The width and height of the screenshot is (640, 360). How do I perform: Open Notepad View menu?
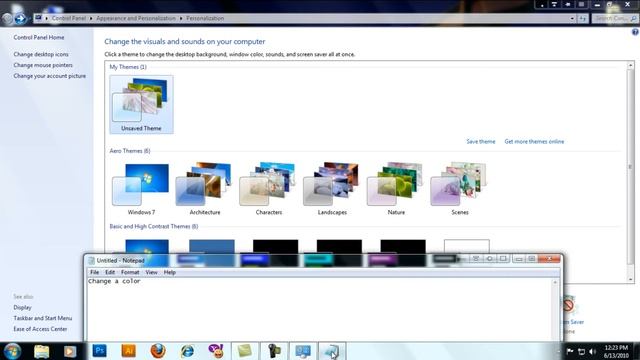tap(151, 272)
